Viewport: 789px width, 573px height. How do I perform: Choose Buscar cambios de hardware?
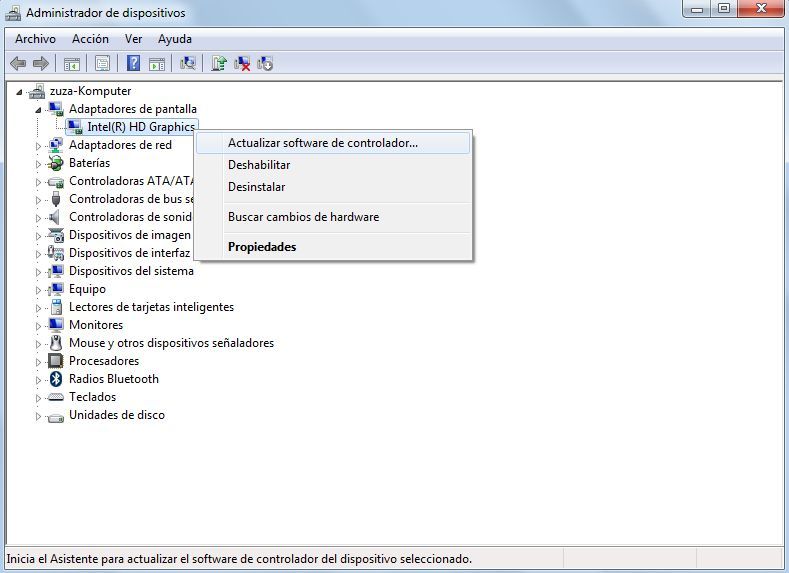[333, 217]
